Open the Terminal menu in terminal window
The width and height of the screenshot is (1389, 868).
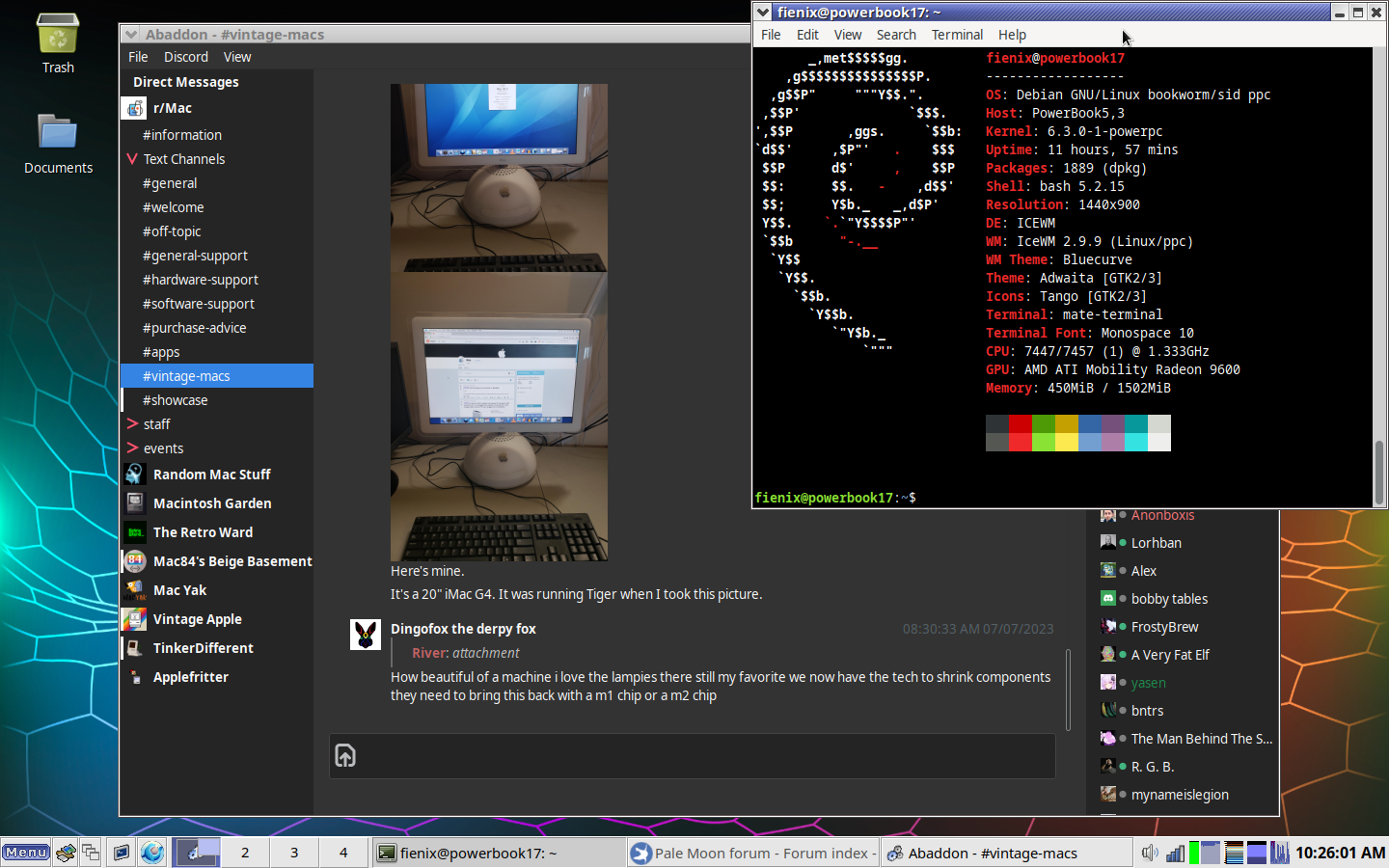(957, 35)
